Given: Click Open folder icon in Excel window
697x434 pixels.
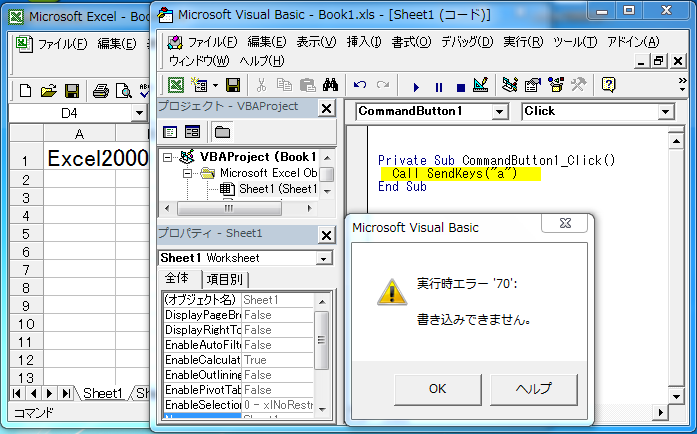Looking at the screenshot, I should pos(48,91).
